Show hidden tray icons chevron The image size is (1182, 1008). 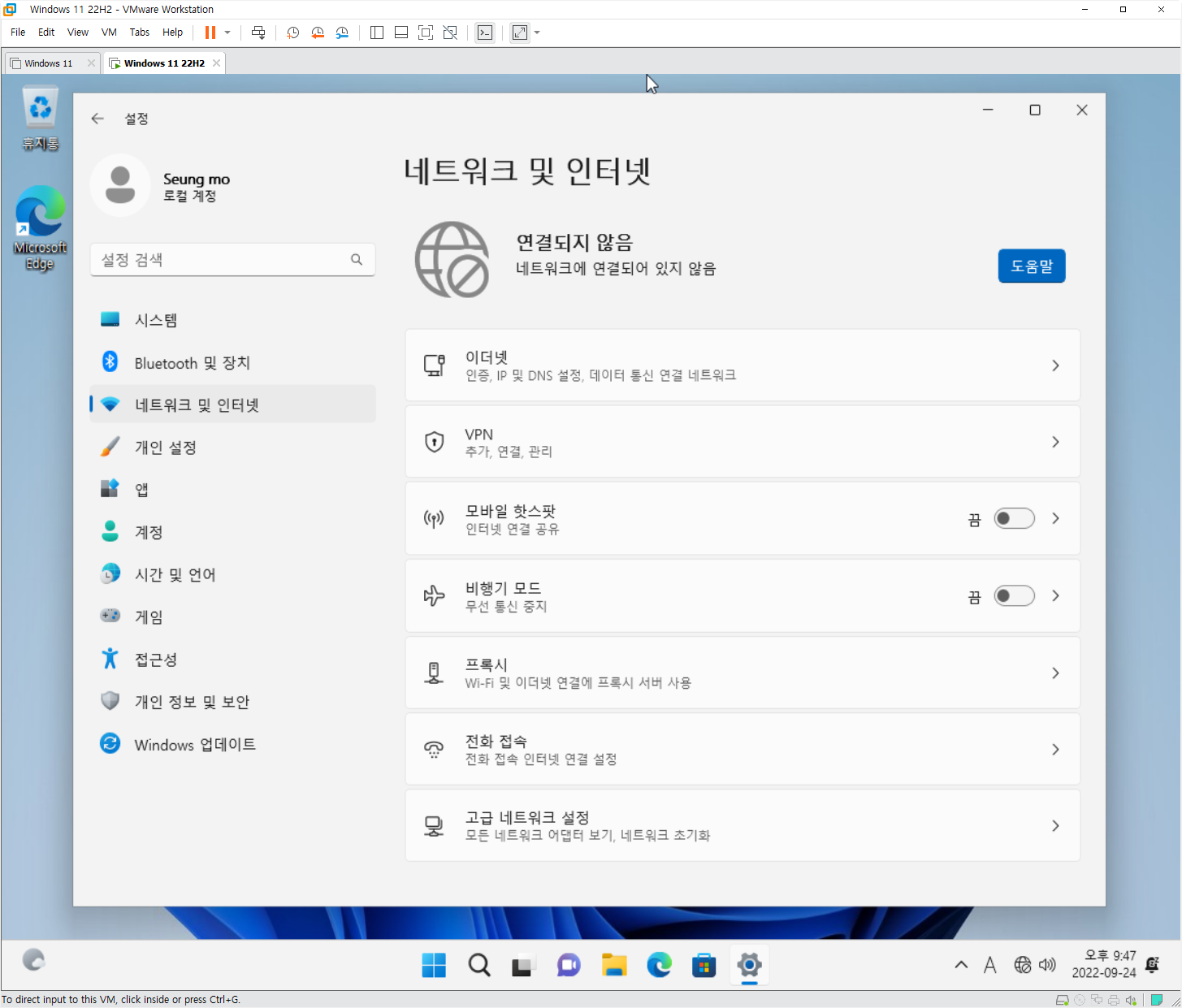point(961,965)
